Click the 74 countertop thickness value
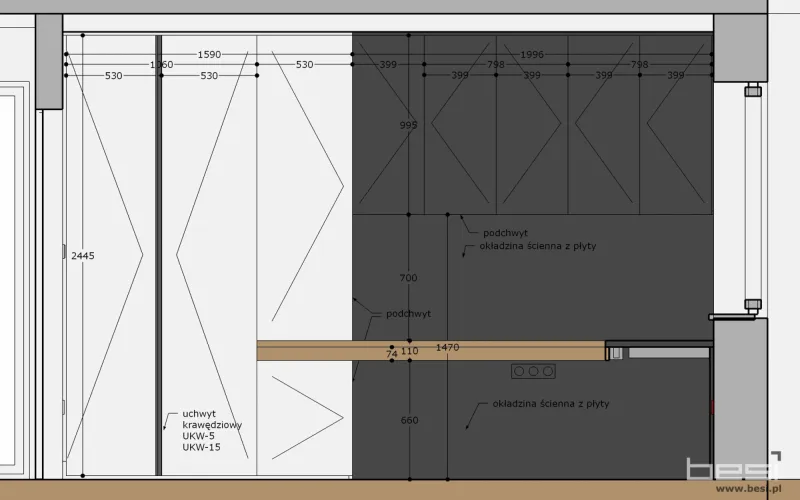Screen dimensions: 800x500 point(391,354)
